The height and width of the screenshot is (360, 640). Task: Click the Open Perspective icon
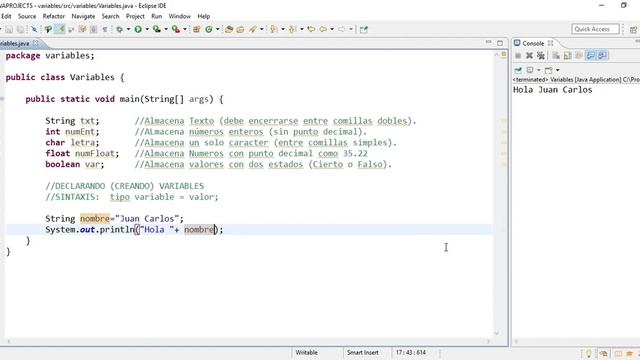[x=633, y=29]
